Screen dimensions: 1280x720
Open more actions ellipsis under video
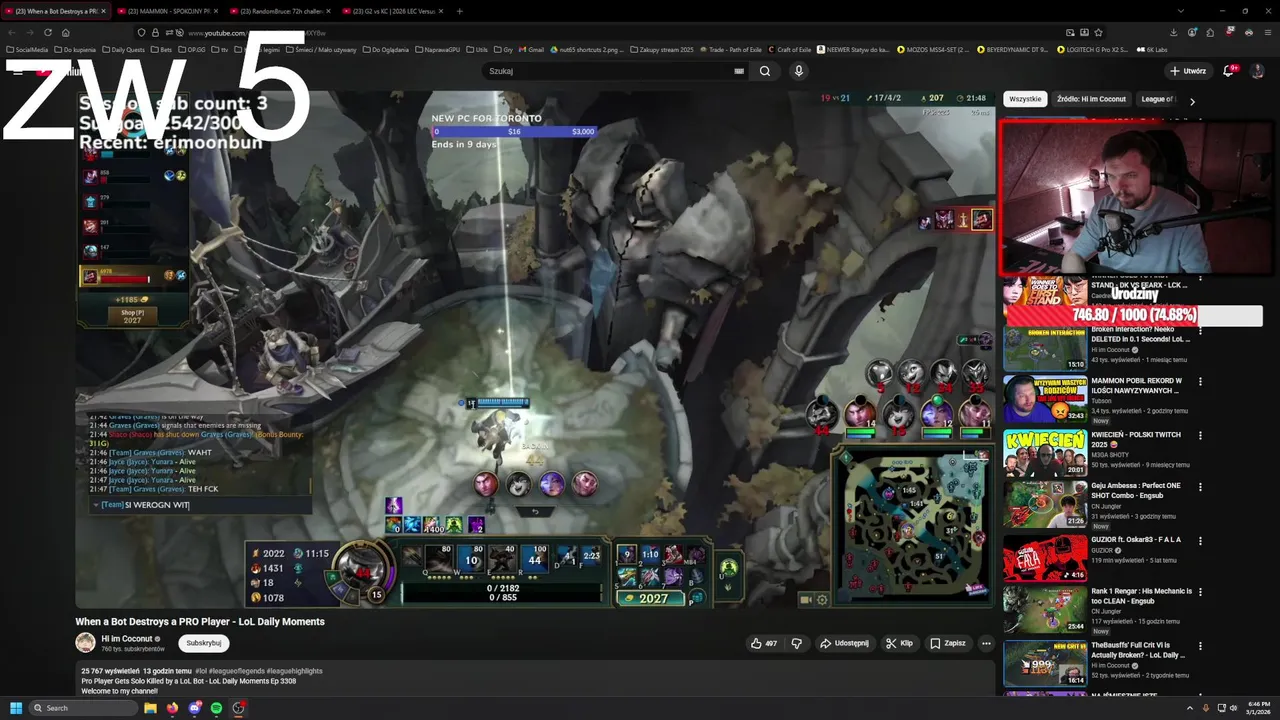coord(986,643)
